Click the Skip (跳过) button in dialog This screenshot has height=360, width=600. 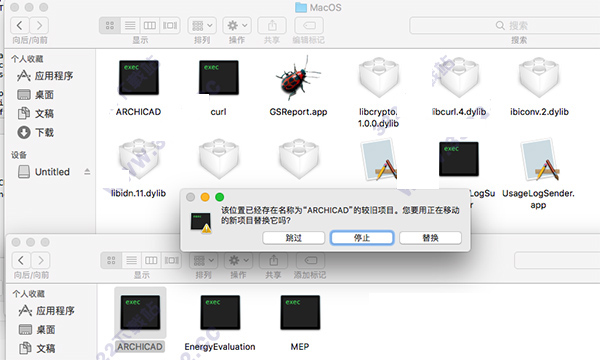pyautogui.click(x=293, y=238)
